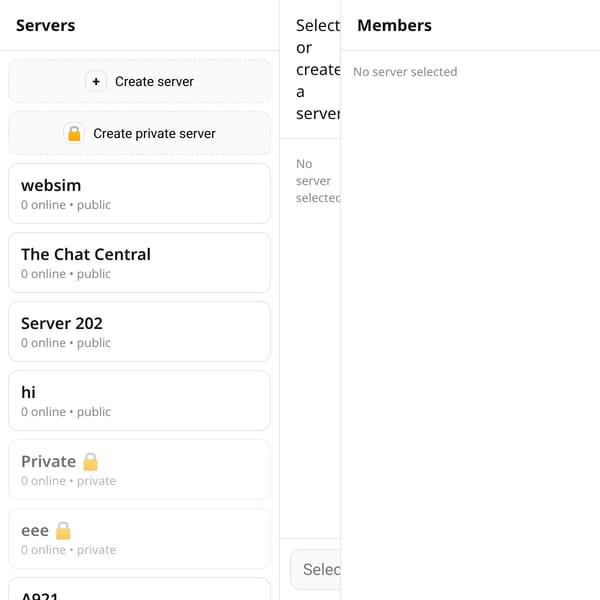The height and width of the screenshot is (600, 600).
Task: Click 0 online private under Private
Action: coord(68,481)
